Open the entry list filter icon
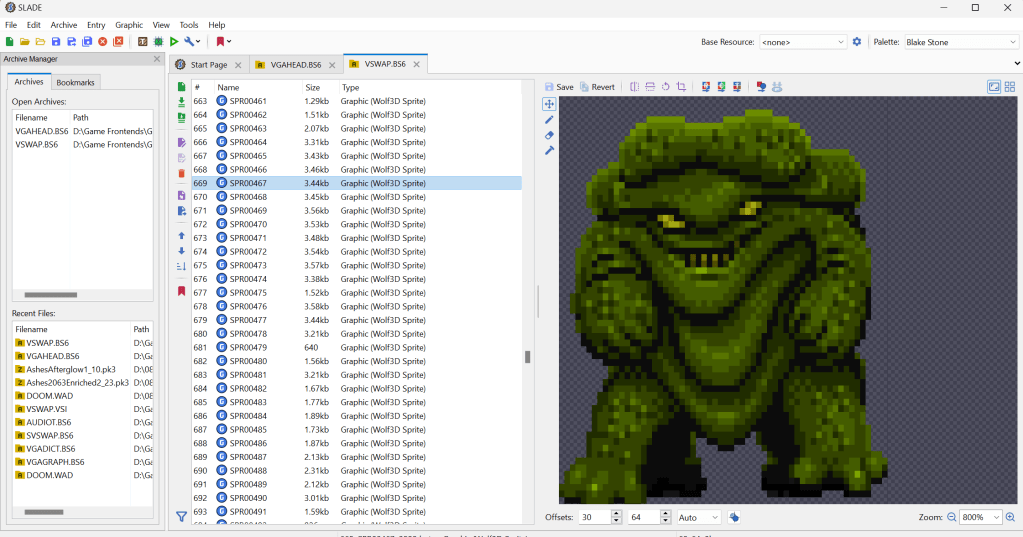Image resolution: width=1023 pixels, height=537 pixels. (x=181, y=517)
